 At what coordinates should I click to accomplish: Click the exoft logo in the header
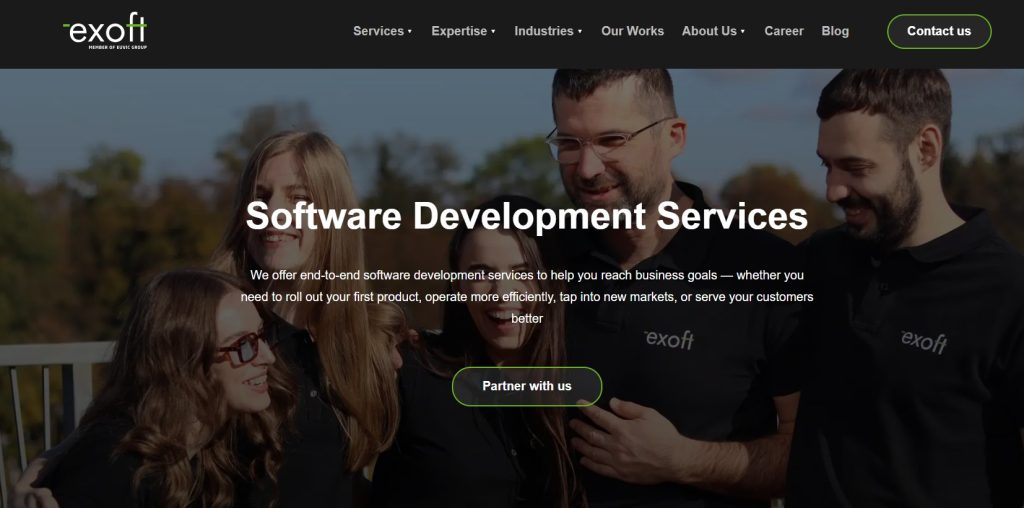(105, 31)
